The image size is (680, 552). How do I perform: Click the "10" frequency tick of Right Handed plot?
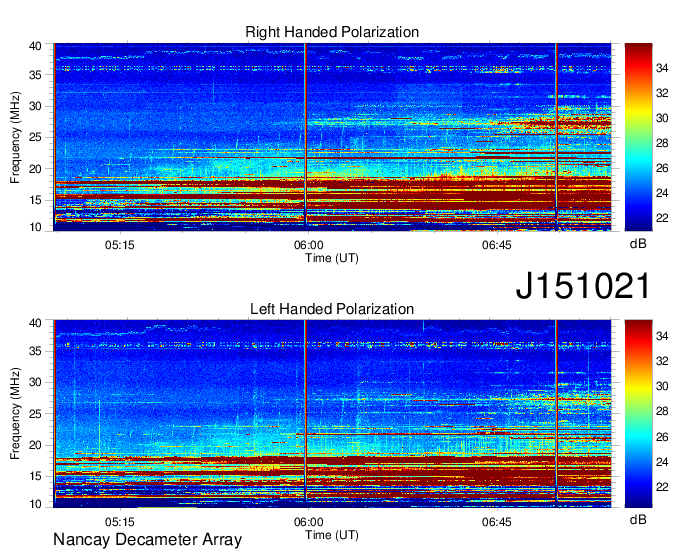pyautogui.click(x=36, y=227)
